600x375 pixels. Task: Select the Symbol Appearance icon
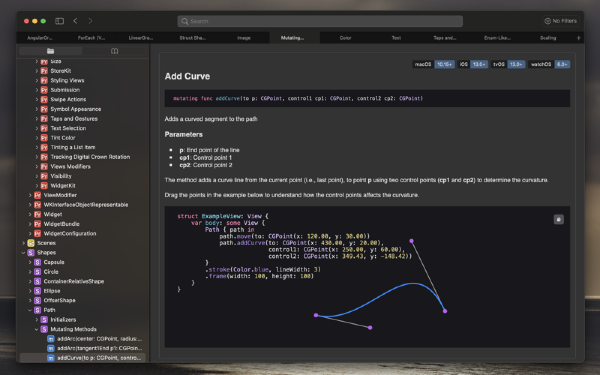(44, 109)
